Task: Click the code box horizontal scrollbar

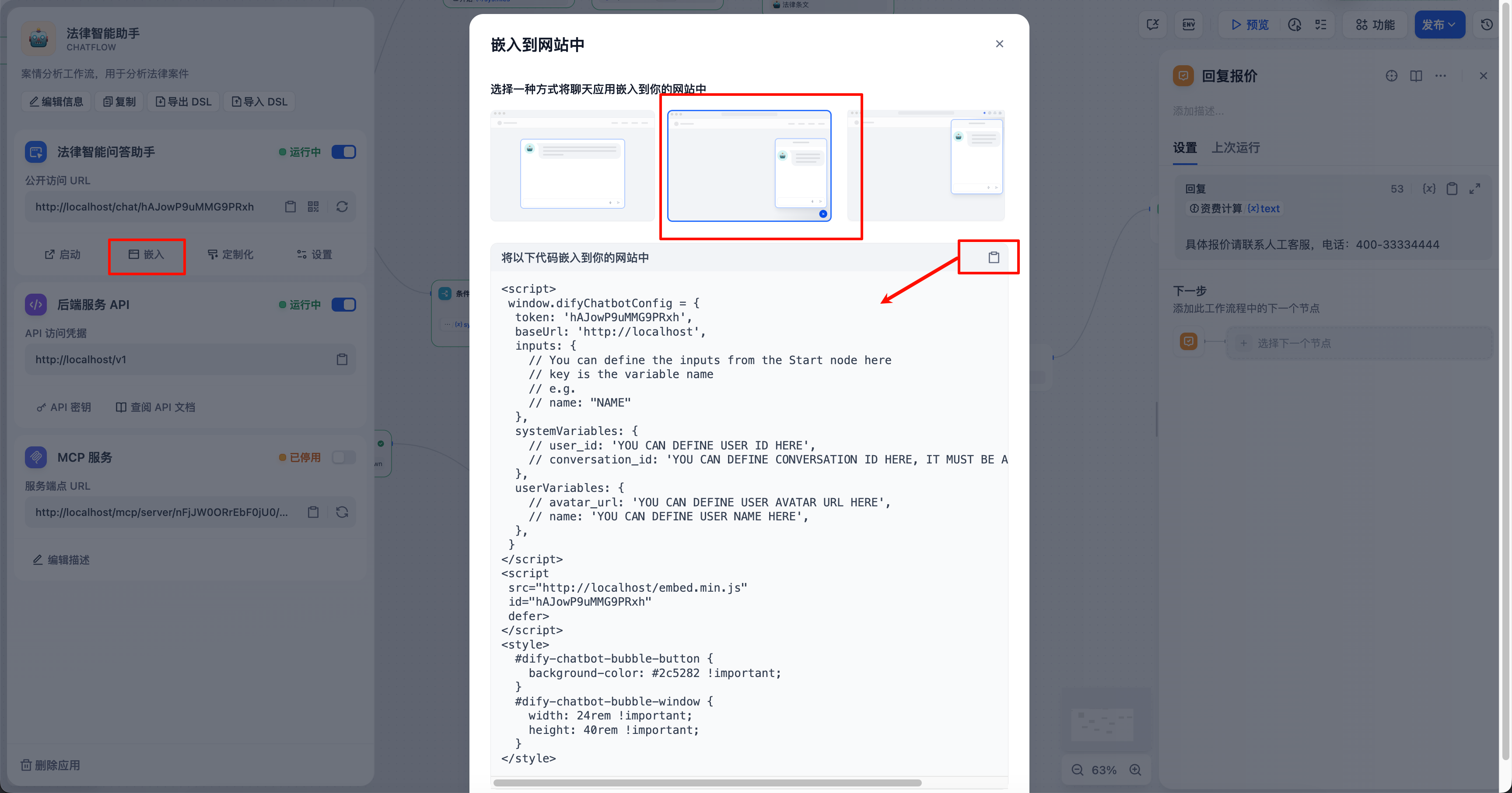Action: pos(707,782)
